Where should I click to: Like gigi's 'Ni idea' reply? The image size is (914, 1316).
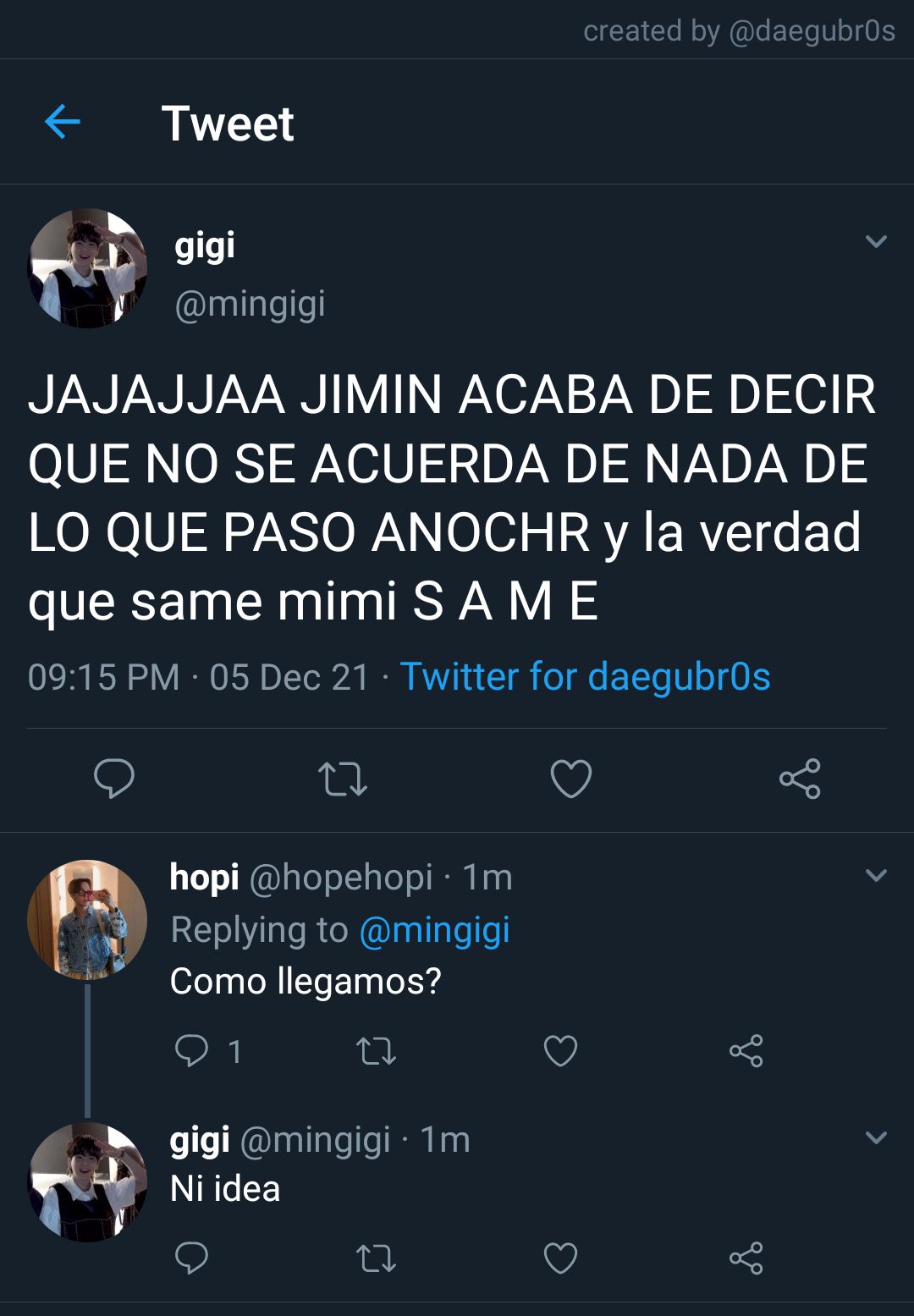(x=560, y=1258)
